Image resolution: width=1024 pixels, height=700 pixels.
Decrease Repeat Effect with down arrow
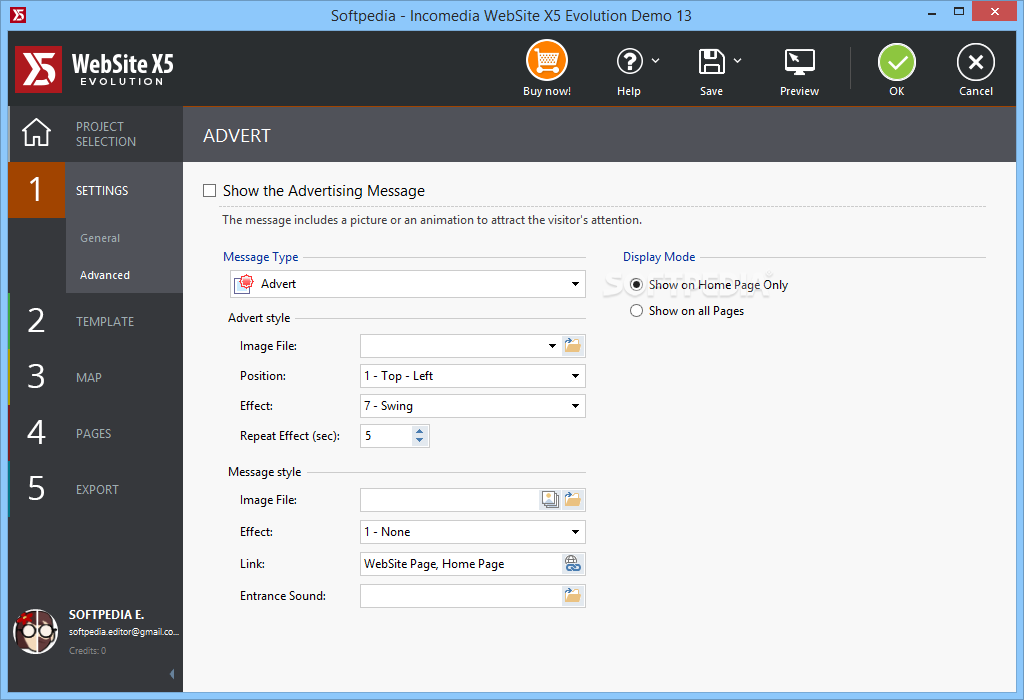click(420, 441)
